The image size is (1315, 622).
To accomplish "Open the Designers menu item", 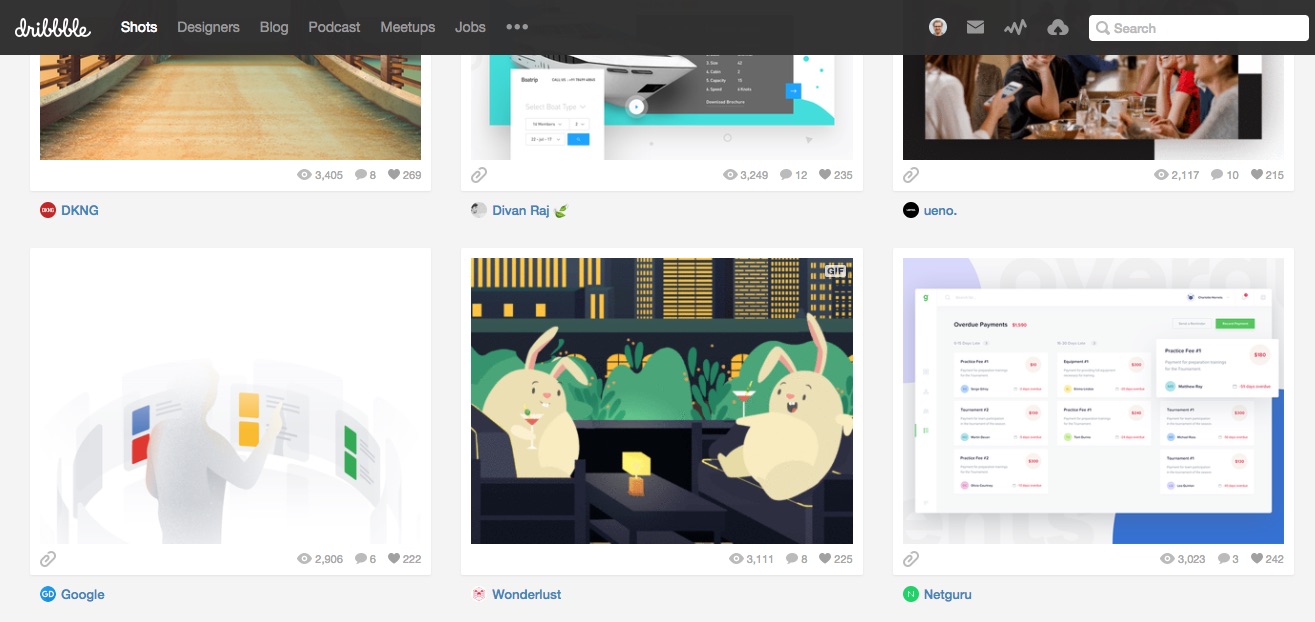I will coord(208,27).
